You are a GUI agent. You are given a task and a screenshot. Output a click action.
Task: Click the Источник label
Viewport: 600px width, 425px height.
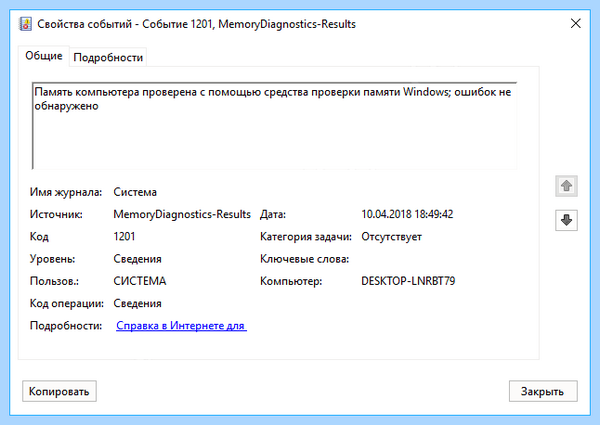tap(56, 214)
